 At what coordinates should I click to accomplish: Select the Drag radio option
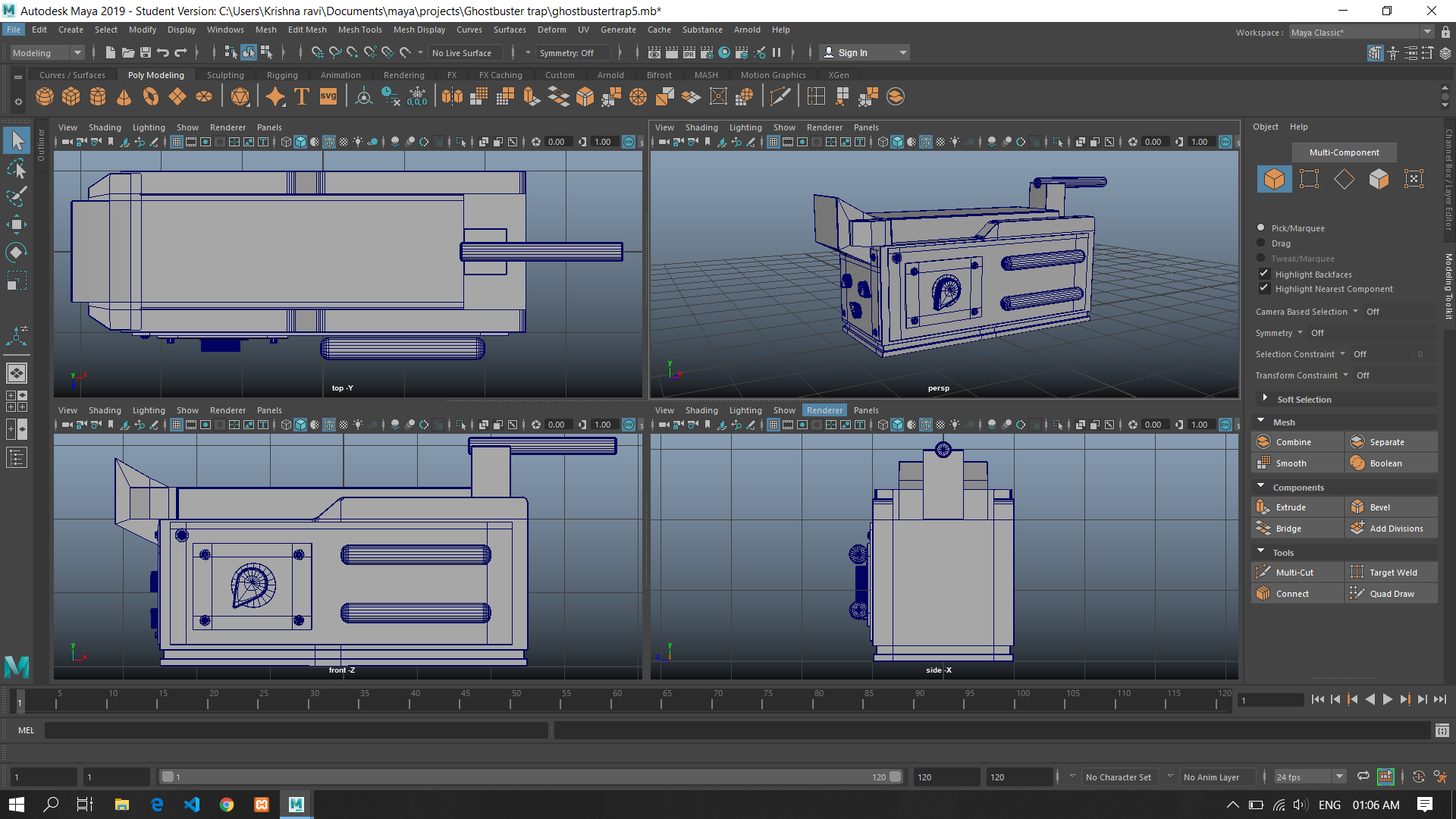[1261, 243]
